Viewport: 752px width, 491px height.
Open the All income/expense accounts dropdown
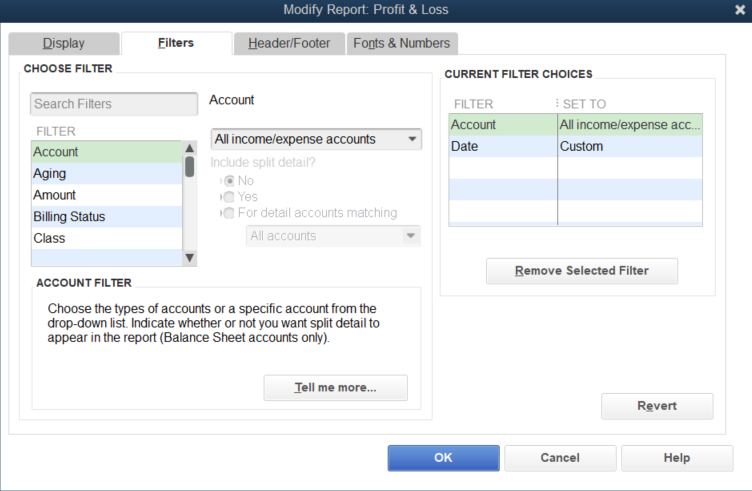(x=316, y=139)
